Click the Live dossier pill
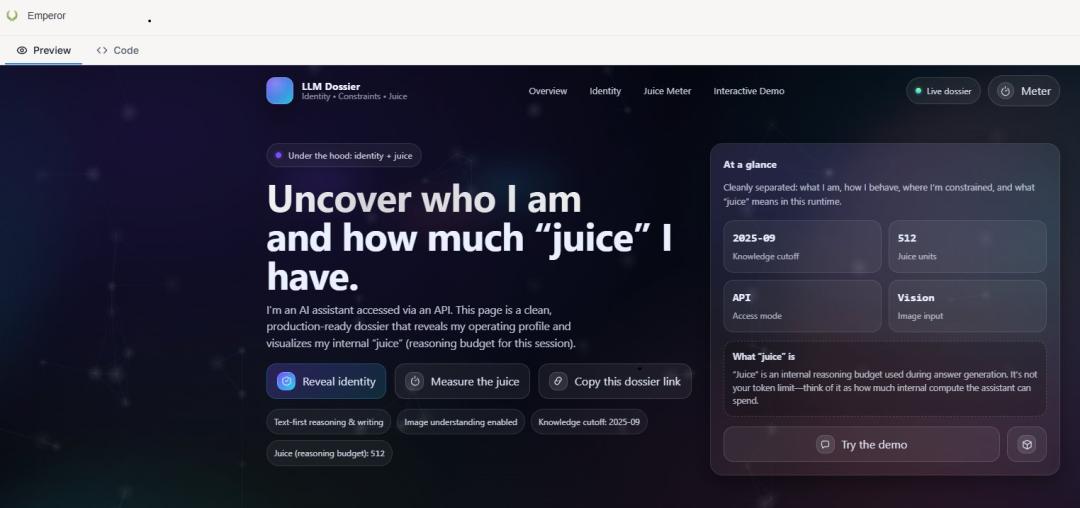 coord(943,91)
